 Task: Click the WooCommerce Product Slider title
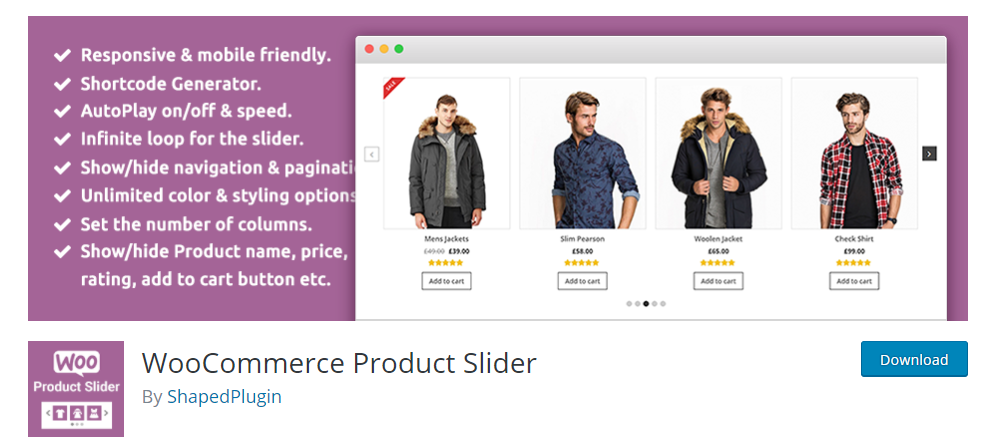pos(339,363)
